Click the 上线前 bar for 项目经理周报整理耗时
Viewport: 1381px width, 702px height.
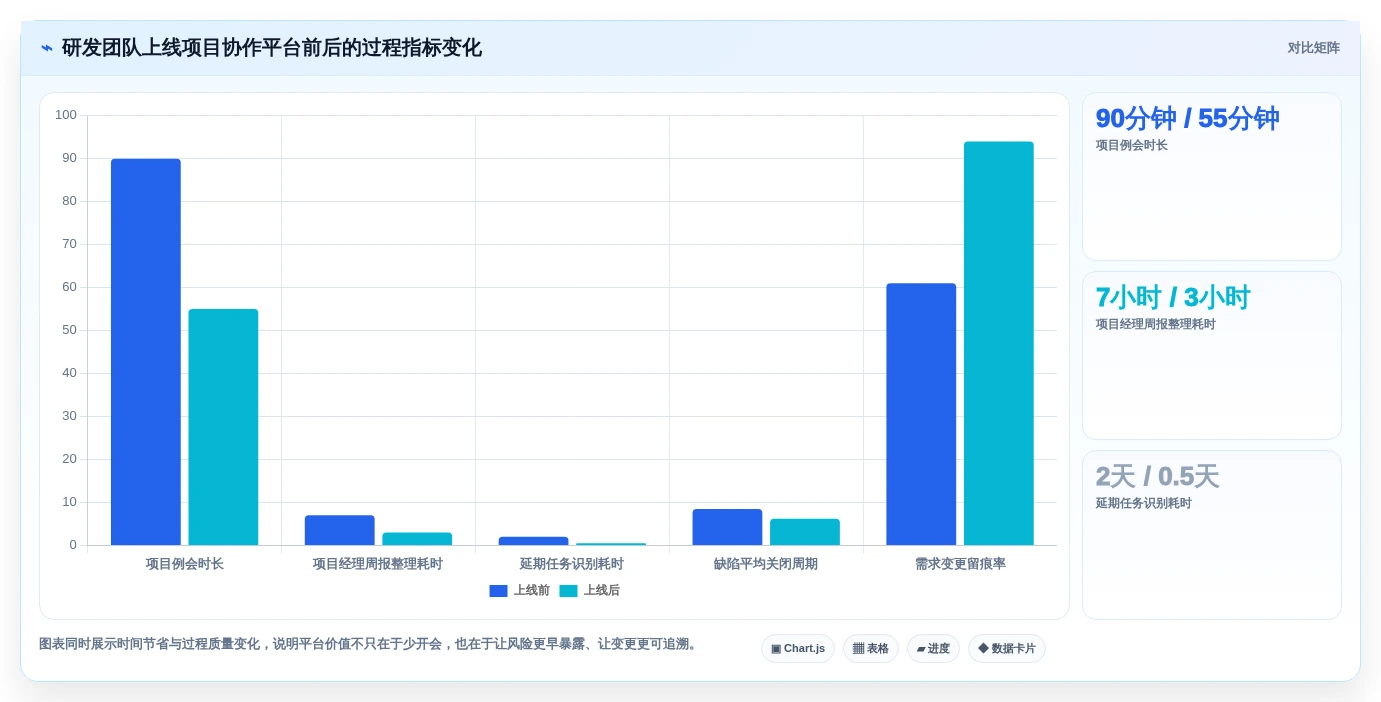340,530
